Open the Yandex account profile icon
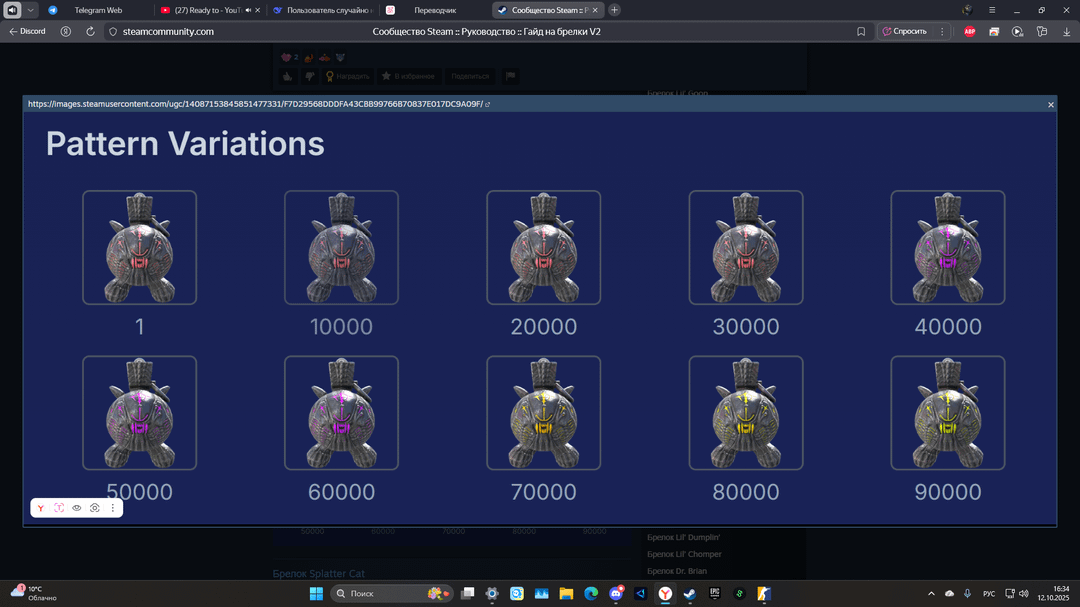1080x607 pixels. click(65, 32)
